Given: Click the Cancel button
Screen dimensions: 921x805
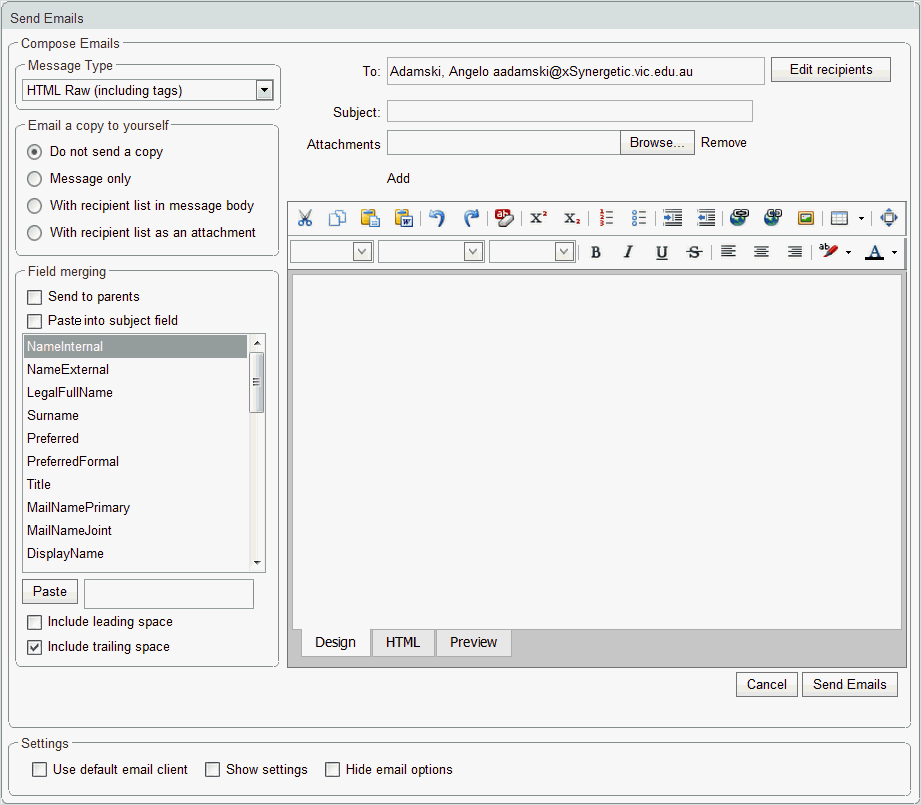Looking at the screenshot, I should click(x=767, y=685).
